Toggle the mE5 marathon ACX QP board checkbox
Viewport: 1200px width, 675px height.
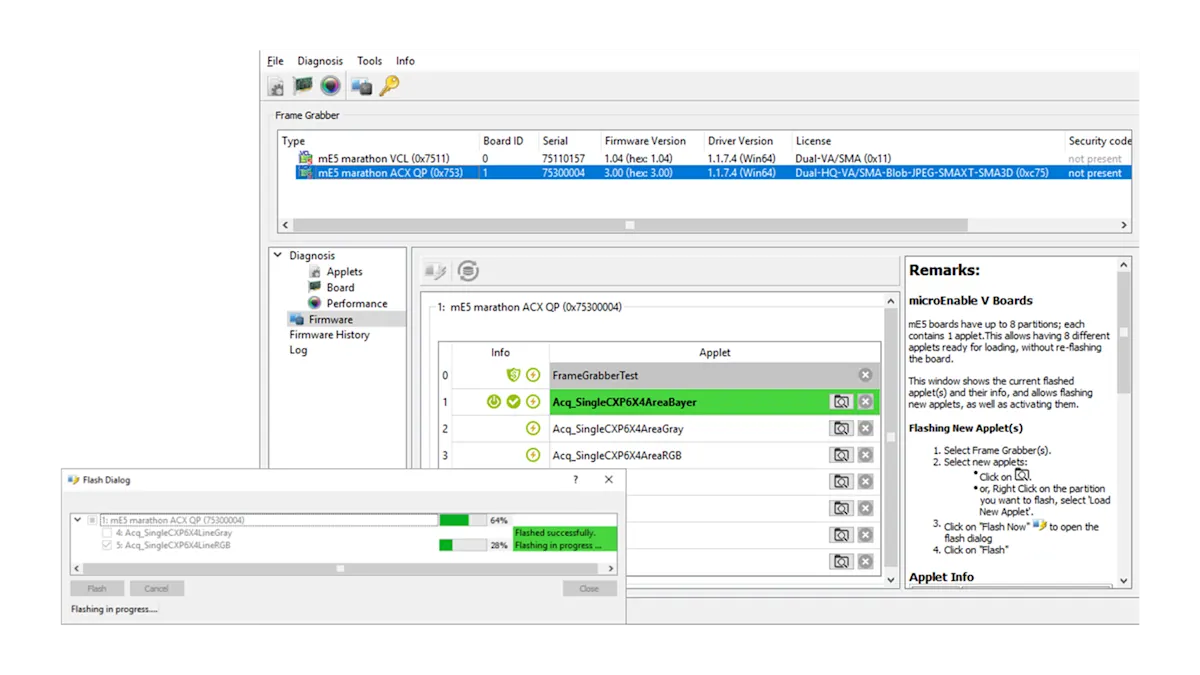coord(92,520)
